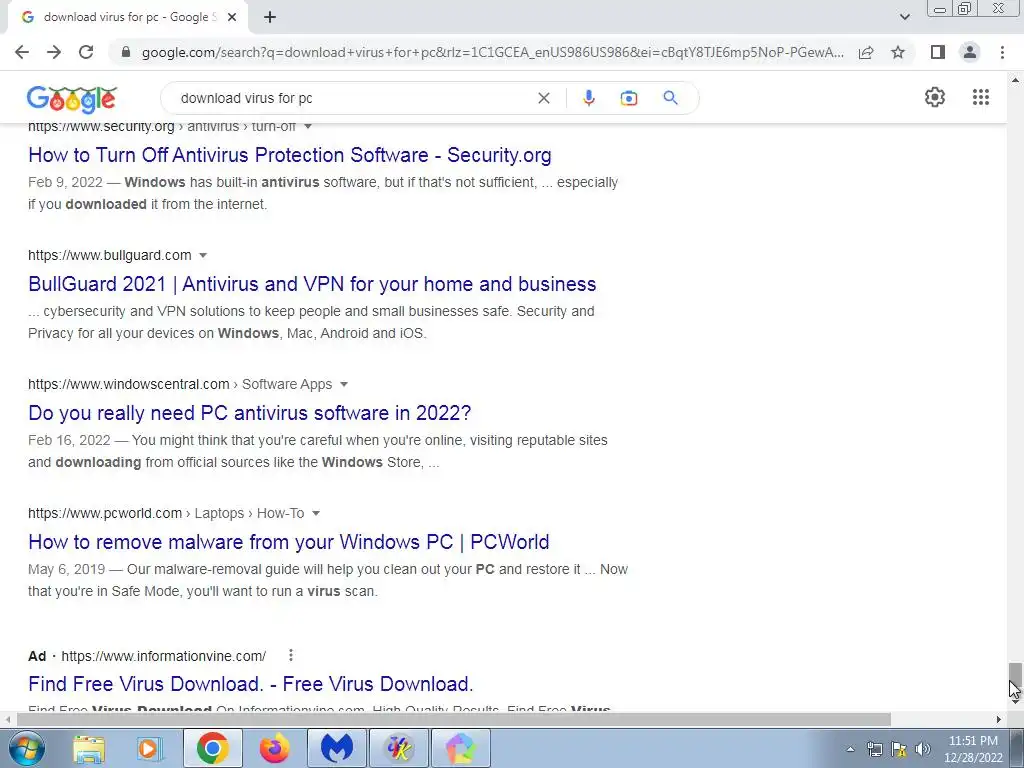Click the horizontal scrollbar at page bottom
The width and height of the screenshot is (1024, 768).
pos(453,719)
